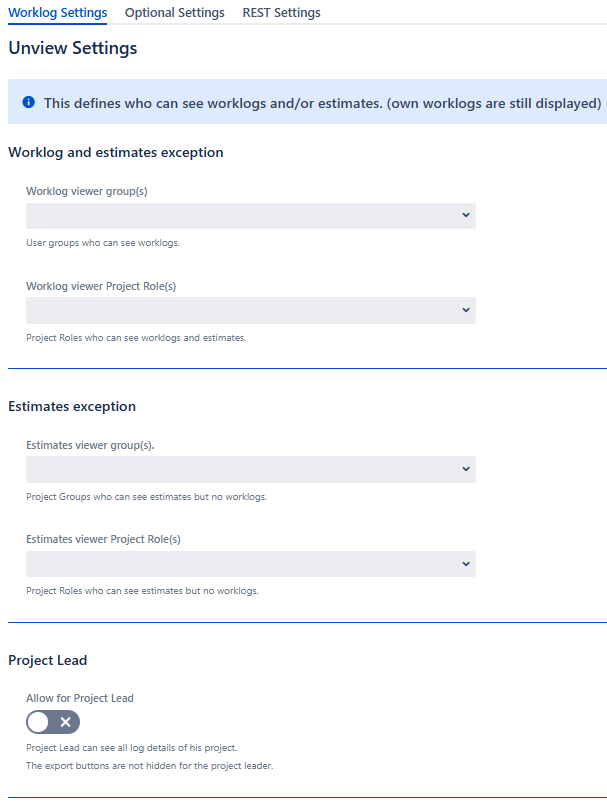Open the Worklog viewer Project Role(s) dropdown
This screenshot has width=607, height=805.
coord(250,310)
